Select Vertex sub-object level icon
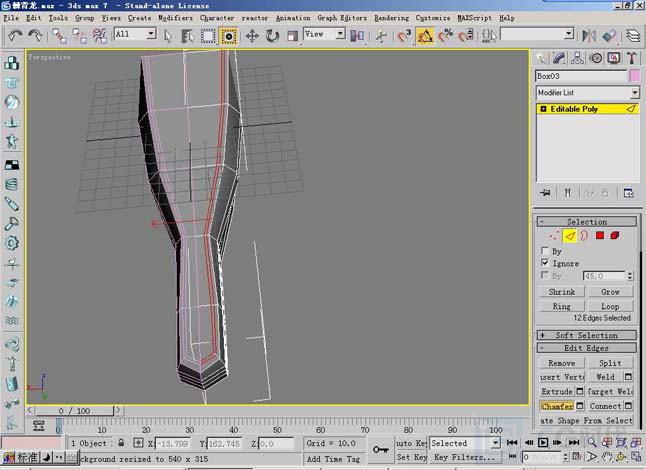The image size is (646, 470). click(x=554, y=236)
